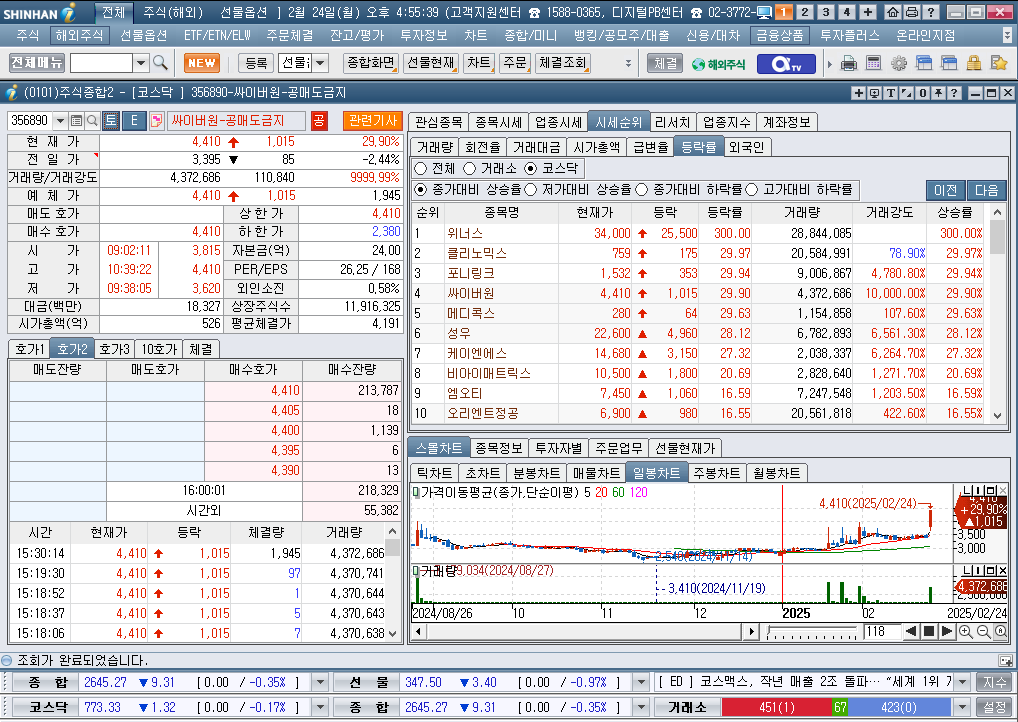The width and height of the screenshot is (1018, 722).
Task: Expand the 거래소 advance-decline dropdown
Action: [x=963, y=707]
